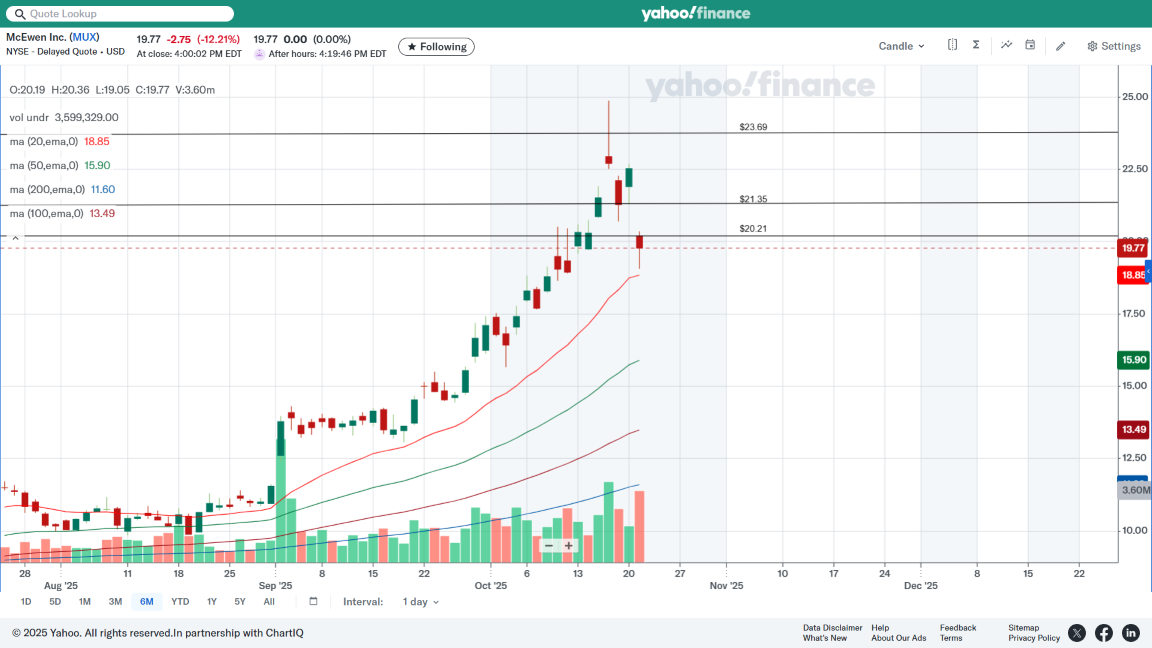1152x648 pixels.
Task: Open the MUX ticker link
Action: 85,37
